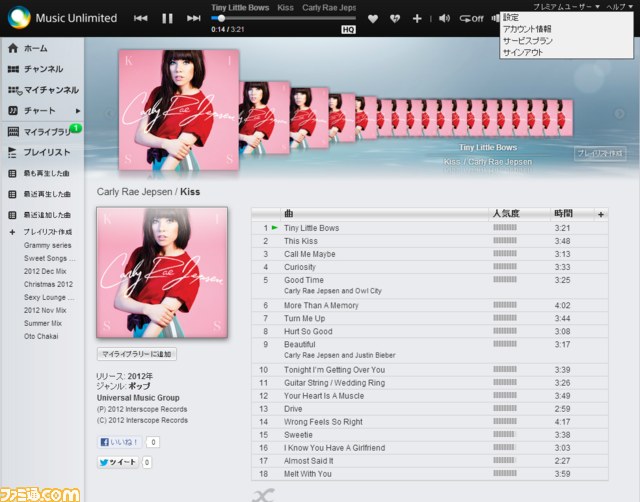This screenshot has width=640, height=502.
Task: Select track This Kiss
Action: (x=301, y=241)
